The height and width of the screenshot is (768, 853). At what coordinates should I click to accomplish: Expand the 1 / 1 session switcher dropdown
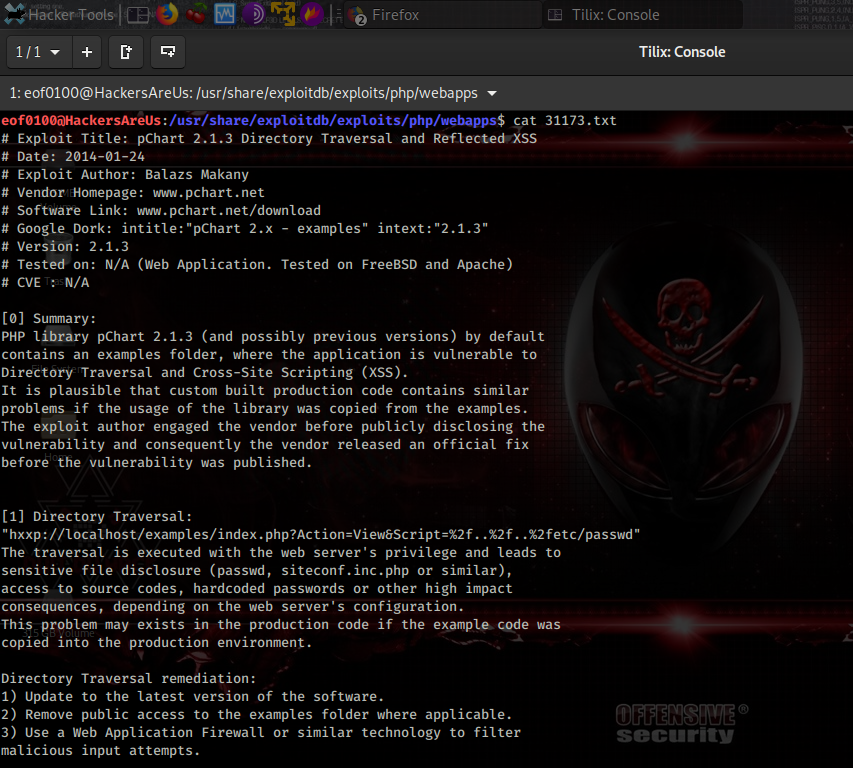39,52
